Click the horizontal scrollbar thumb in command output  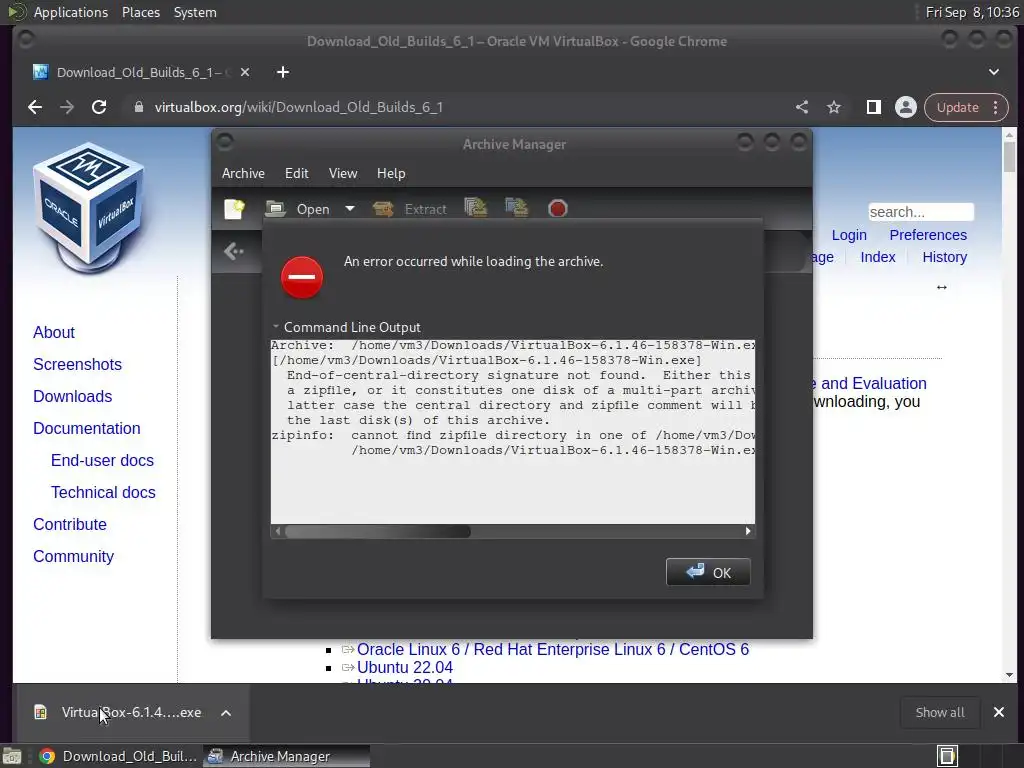(377, 532)
